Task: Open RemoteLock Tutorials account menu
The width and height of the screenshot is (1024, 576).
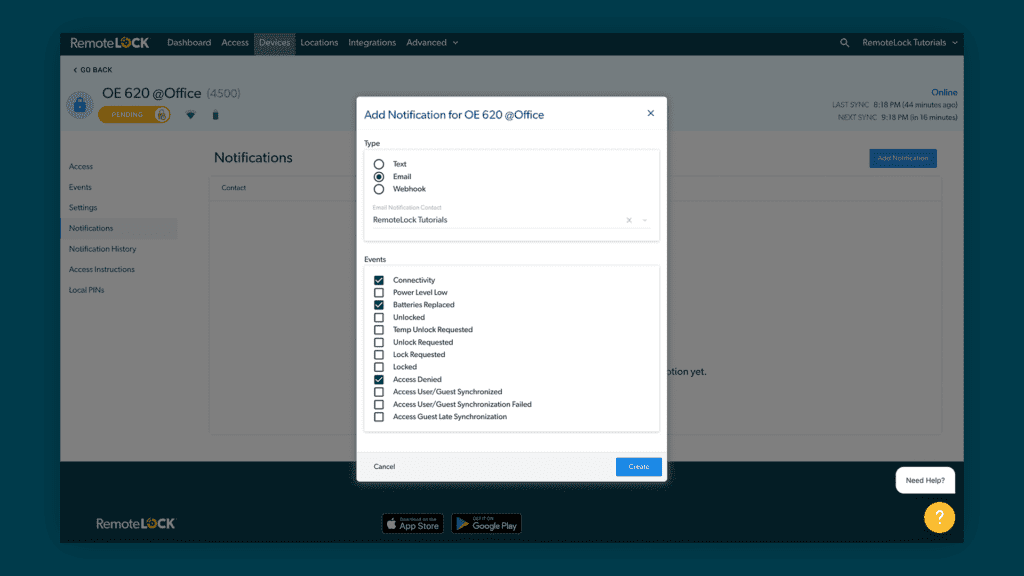Action: [910, 42]
